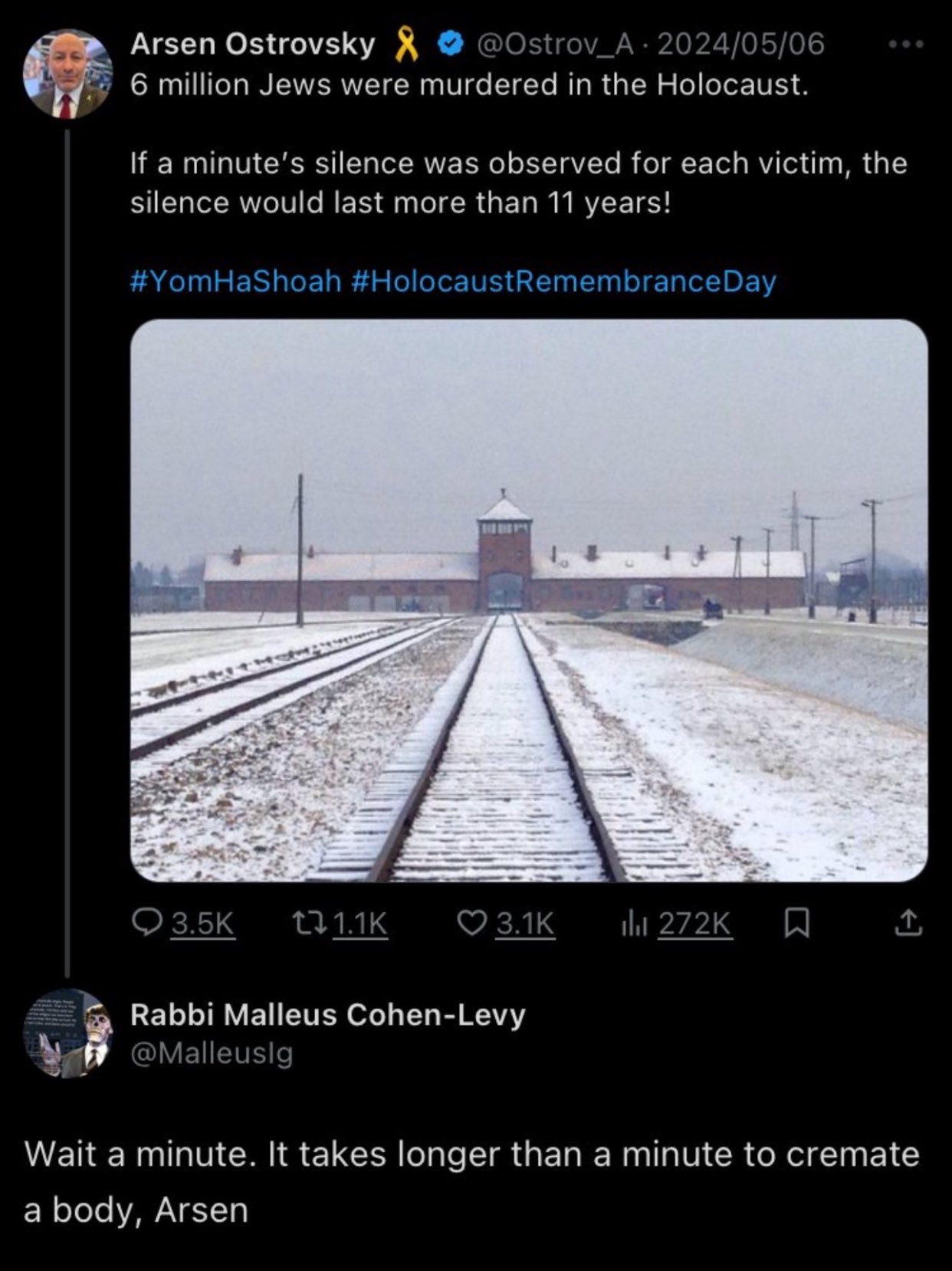View the 3.5K replies count
The width and height of the screenshot is (952, 1271).
tap(202, 922)
